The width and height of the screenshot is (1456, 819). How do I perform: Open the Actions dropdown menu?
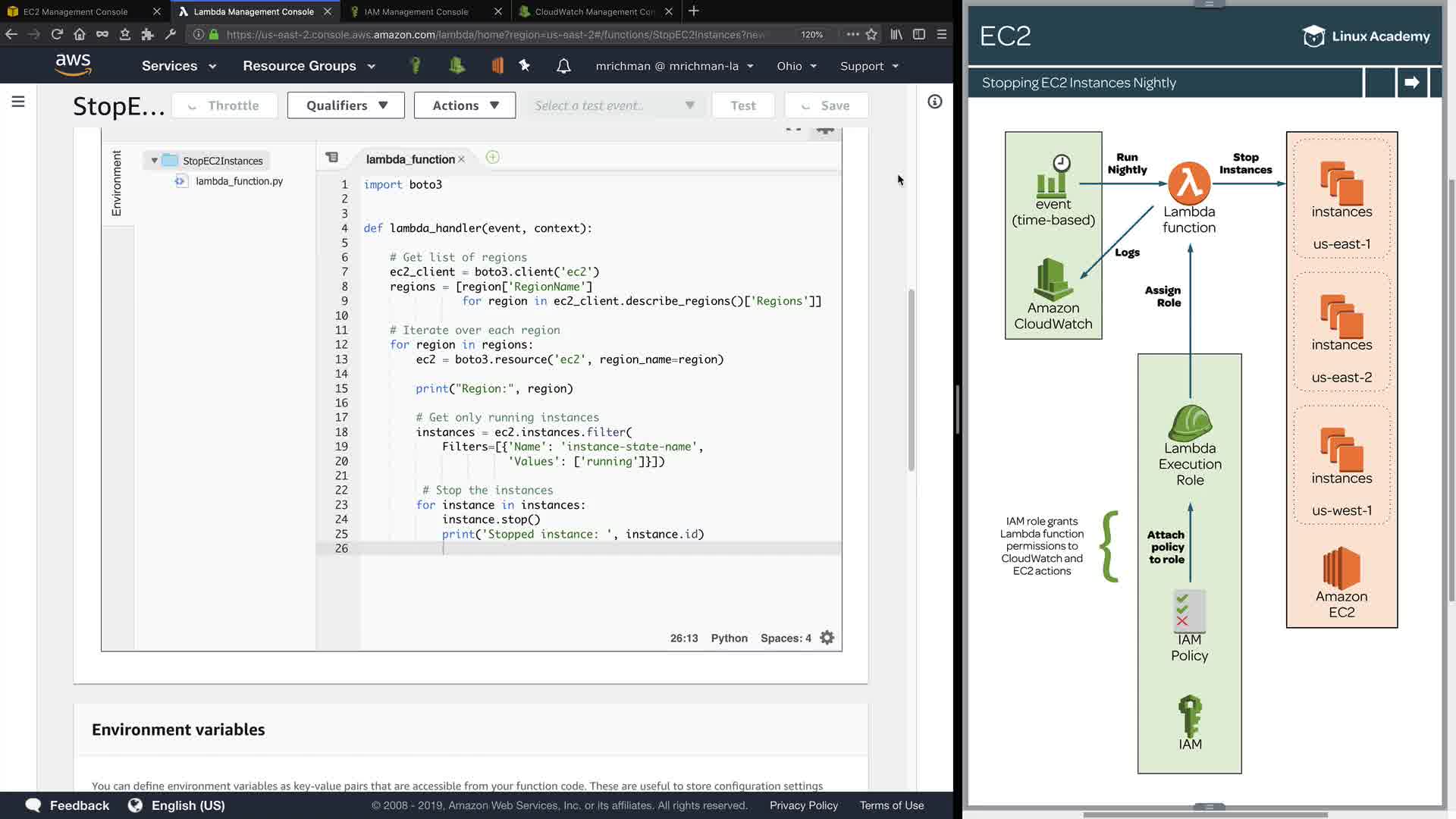[x=465, y=105]
